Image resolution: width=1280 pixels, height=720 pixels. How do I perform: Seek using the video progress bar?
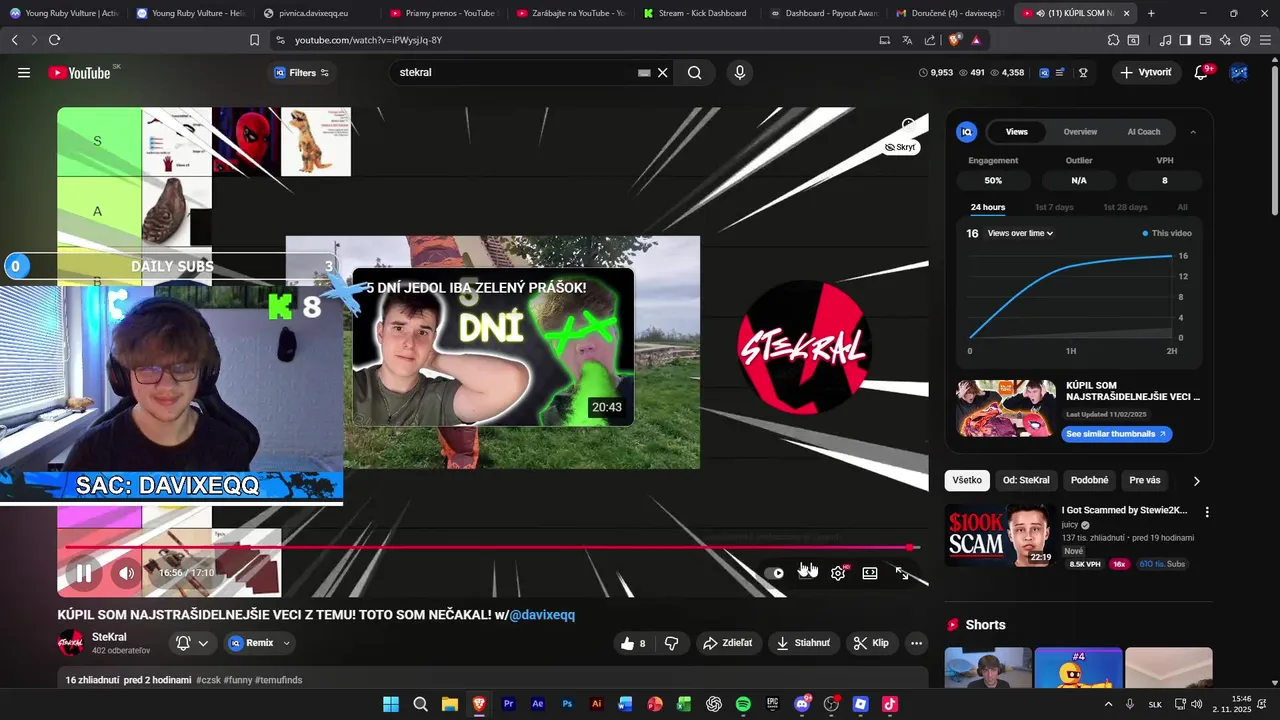point(492,547)
